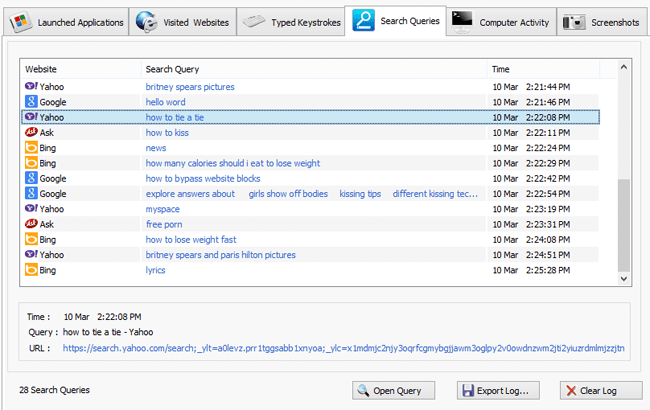Sort by the Time column header
This screenshot has height=410, width=650.
pos(543,69)
